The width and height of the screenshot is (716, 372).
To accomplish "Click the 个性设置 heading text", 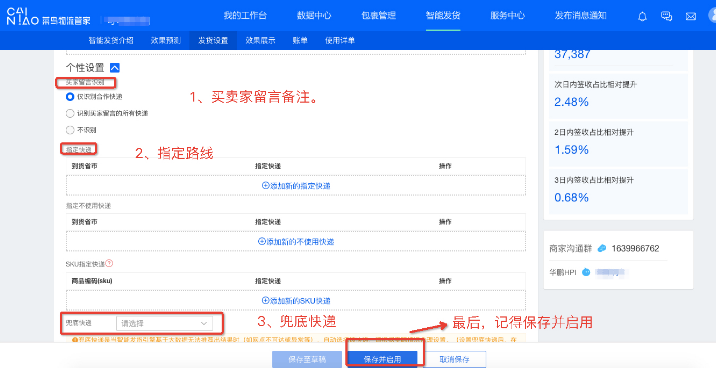I will (x=85, y=68).
